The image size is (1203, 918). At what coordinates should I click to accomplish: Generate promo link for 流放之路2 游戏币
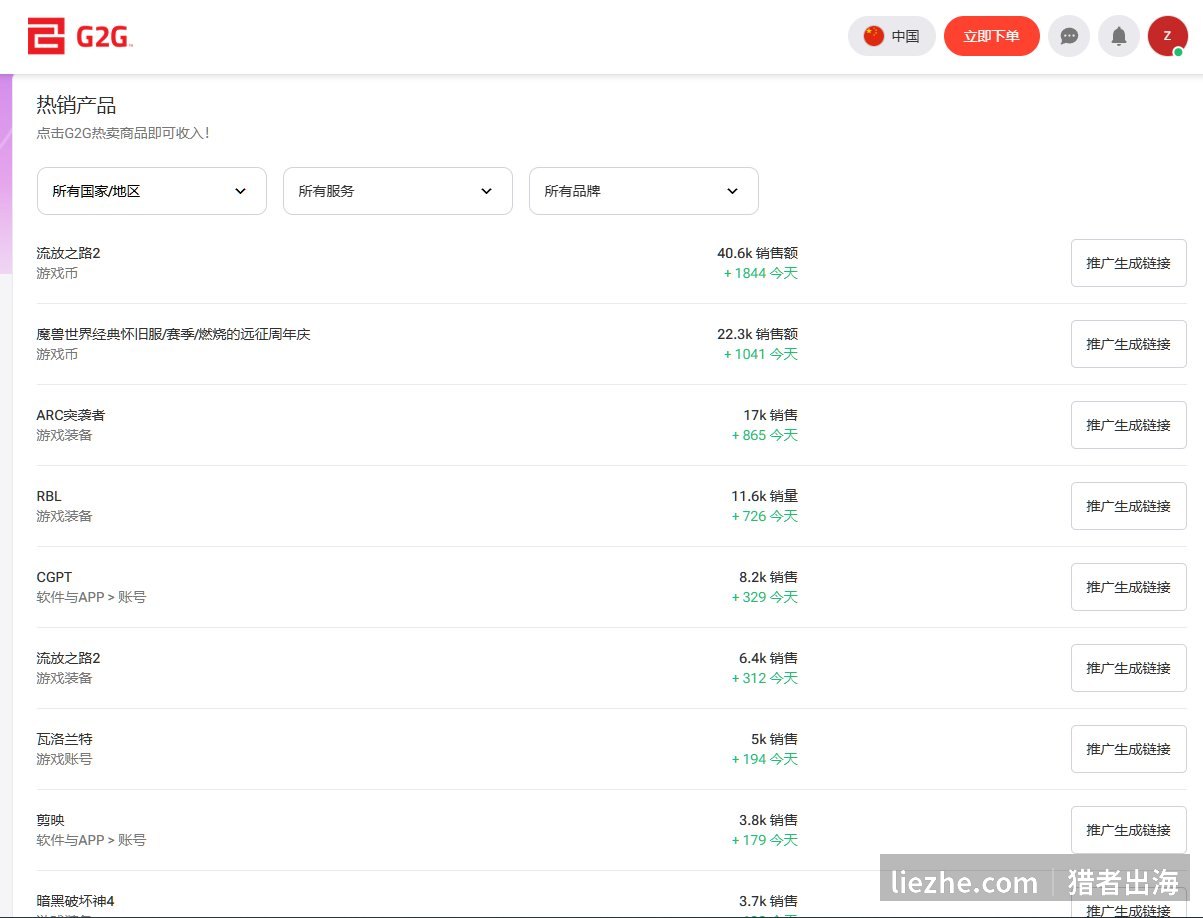[1129, 263]
